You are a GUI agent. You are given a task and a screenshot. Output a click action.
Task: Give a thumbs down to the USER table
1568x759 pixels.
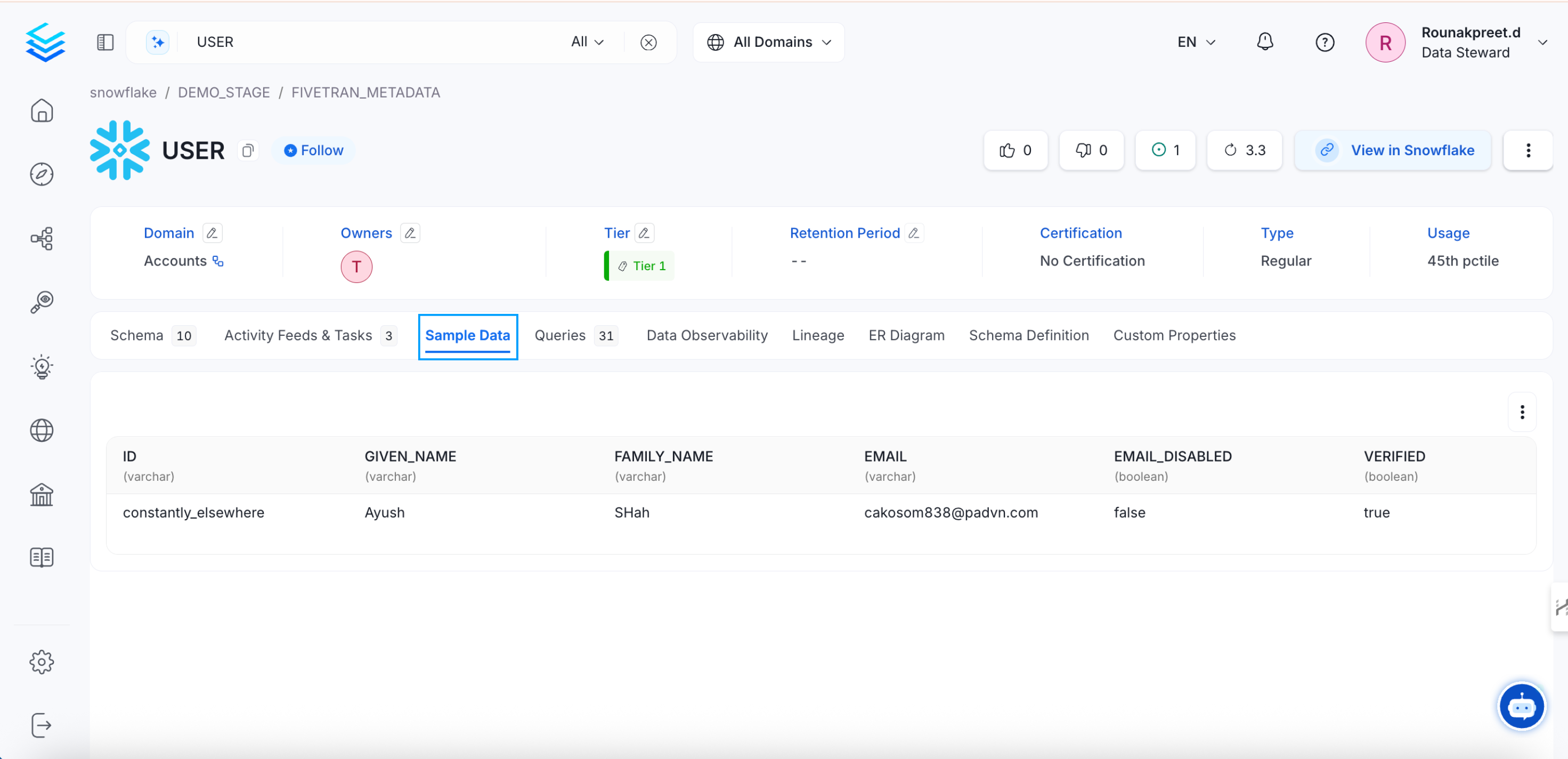[1091, 150]
